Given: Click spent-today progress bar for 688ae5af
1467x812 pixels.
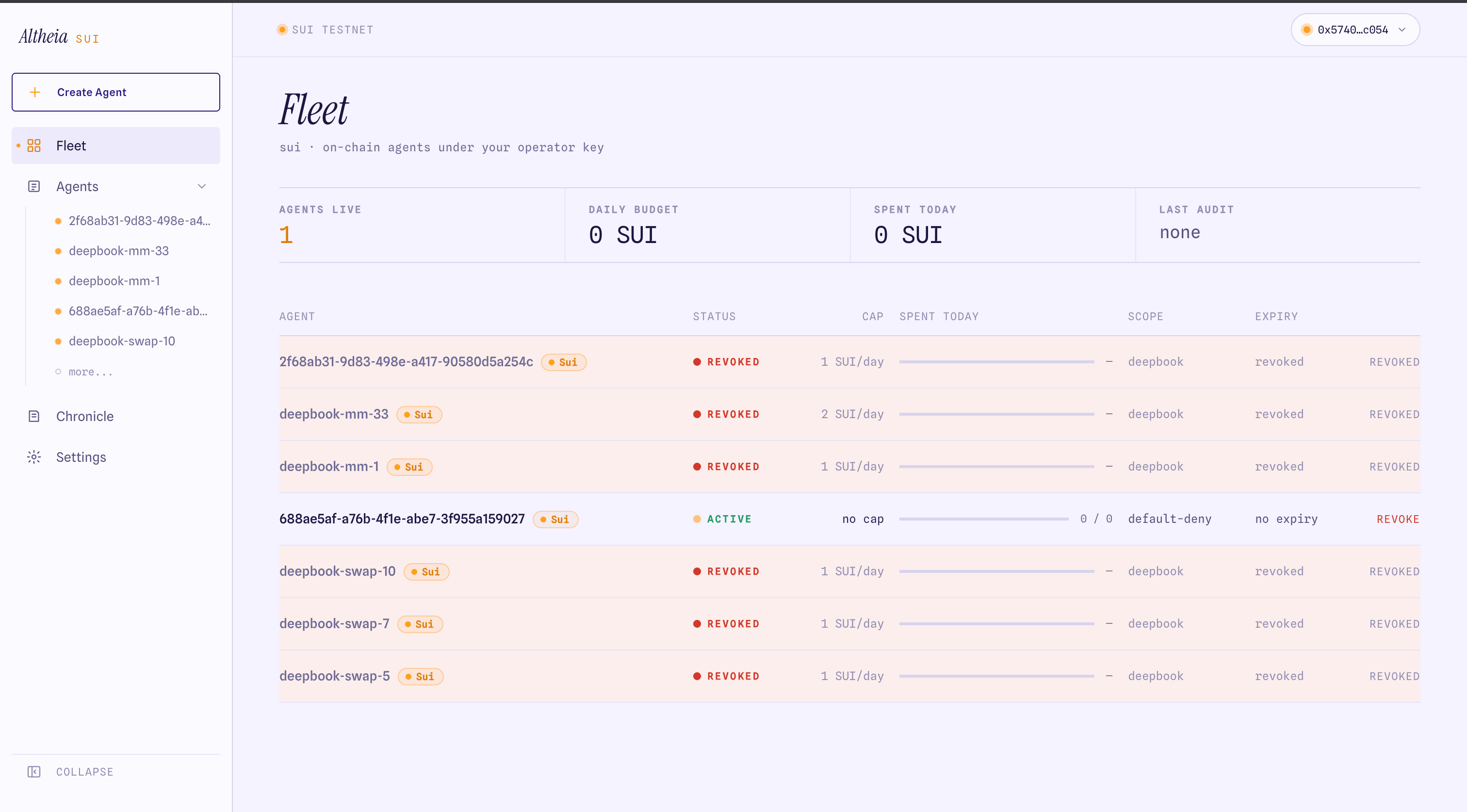Looking at the screenshot, I should pos(983,519).
